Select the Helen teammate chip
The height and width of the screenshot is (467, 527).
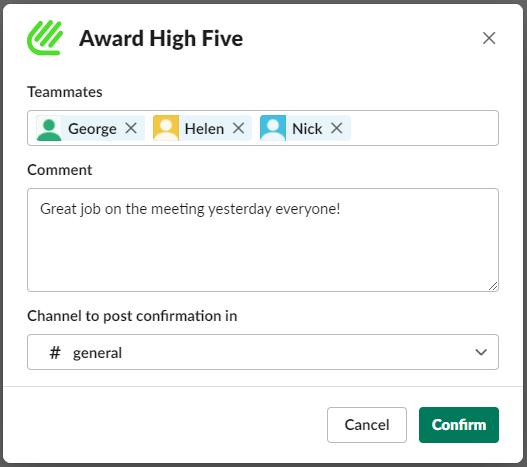tap(202, 128)
